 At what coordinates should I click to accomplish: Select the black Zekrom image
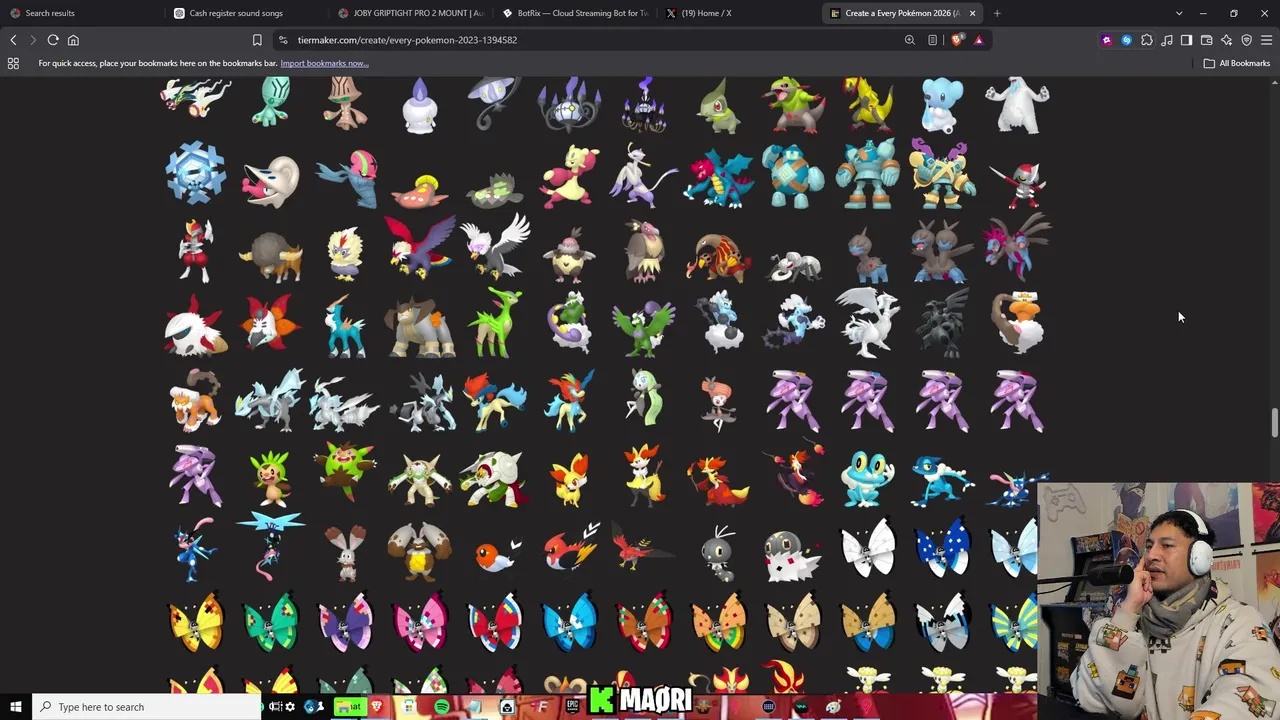[x=942, y=322]
